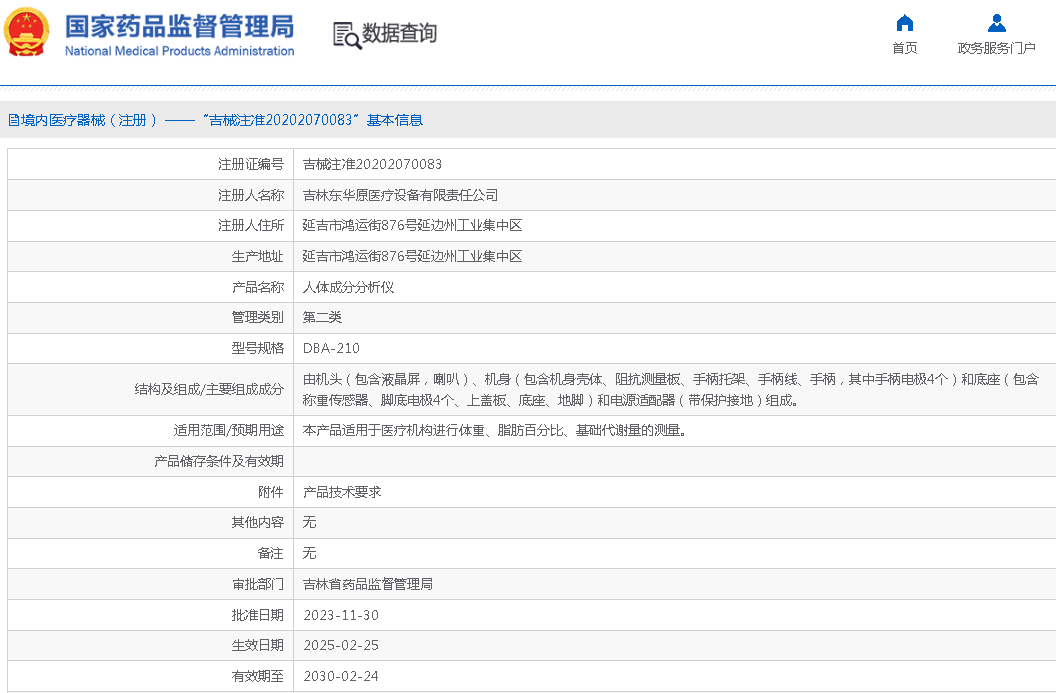Click the 备注 value 无
This screenshot has width=1056, height=693.
tap(309, 554)
